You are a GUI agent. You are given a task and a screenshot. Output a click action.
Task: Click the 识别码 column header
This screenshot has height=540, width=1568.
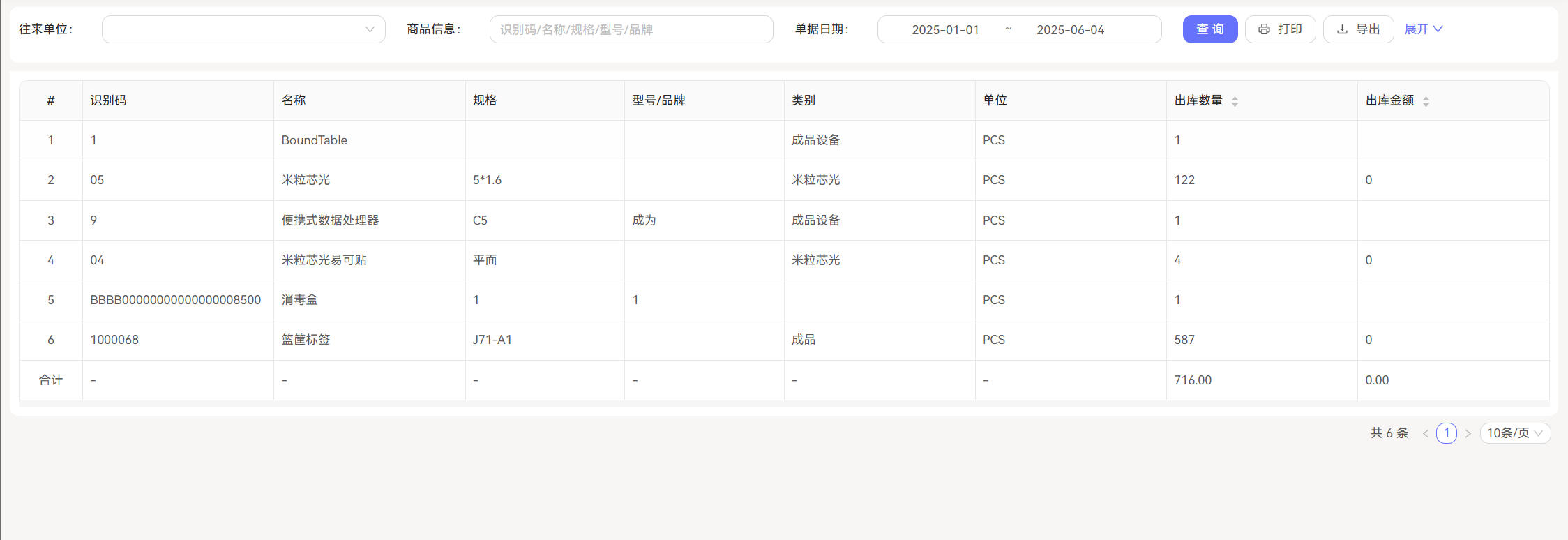coord(108,100)
